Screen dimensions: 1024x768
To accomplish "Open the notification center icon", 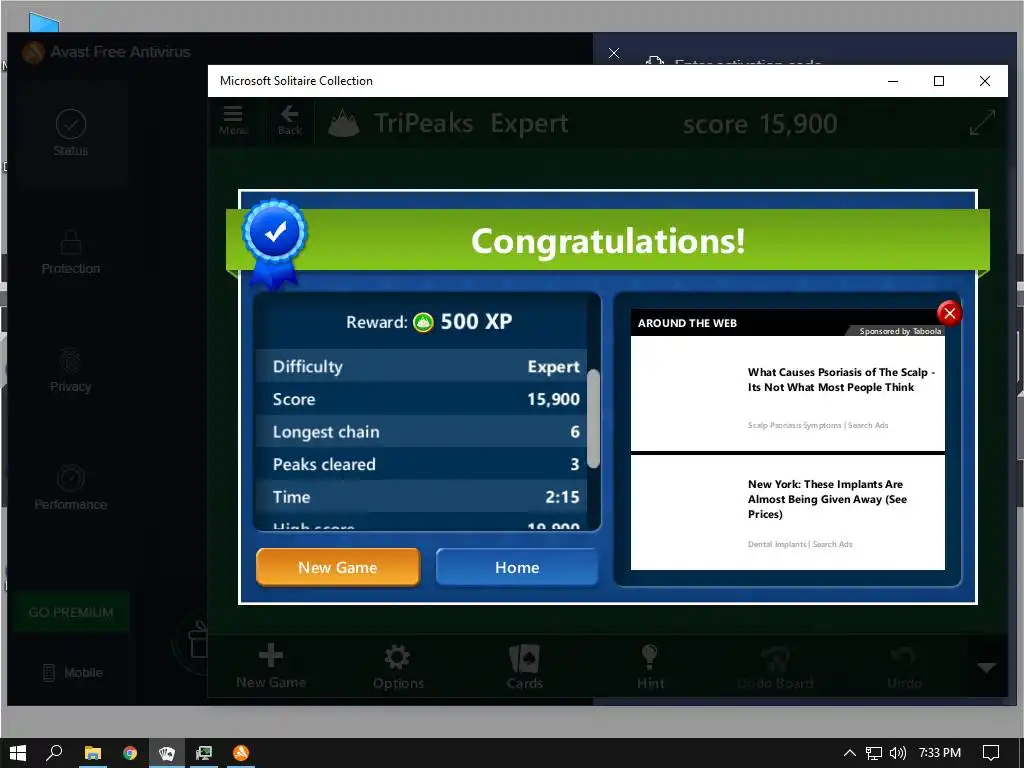I will pos(991,753).
